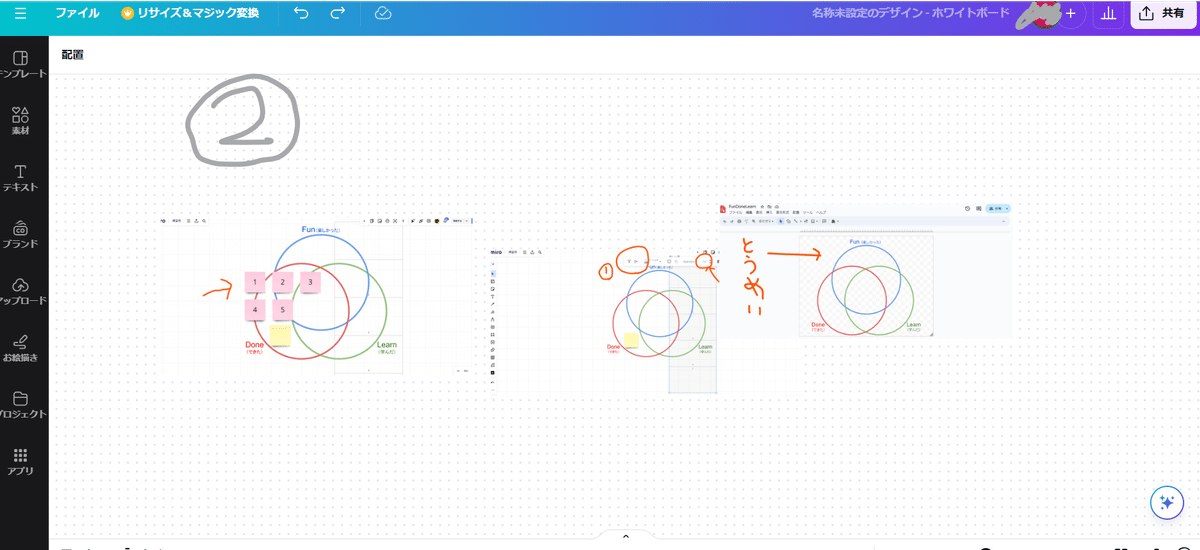Click the 共有 share button
This screenshot has width=1200, height=550.
pyautogui.click(x=1163, y=14)
